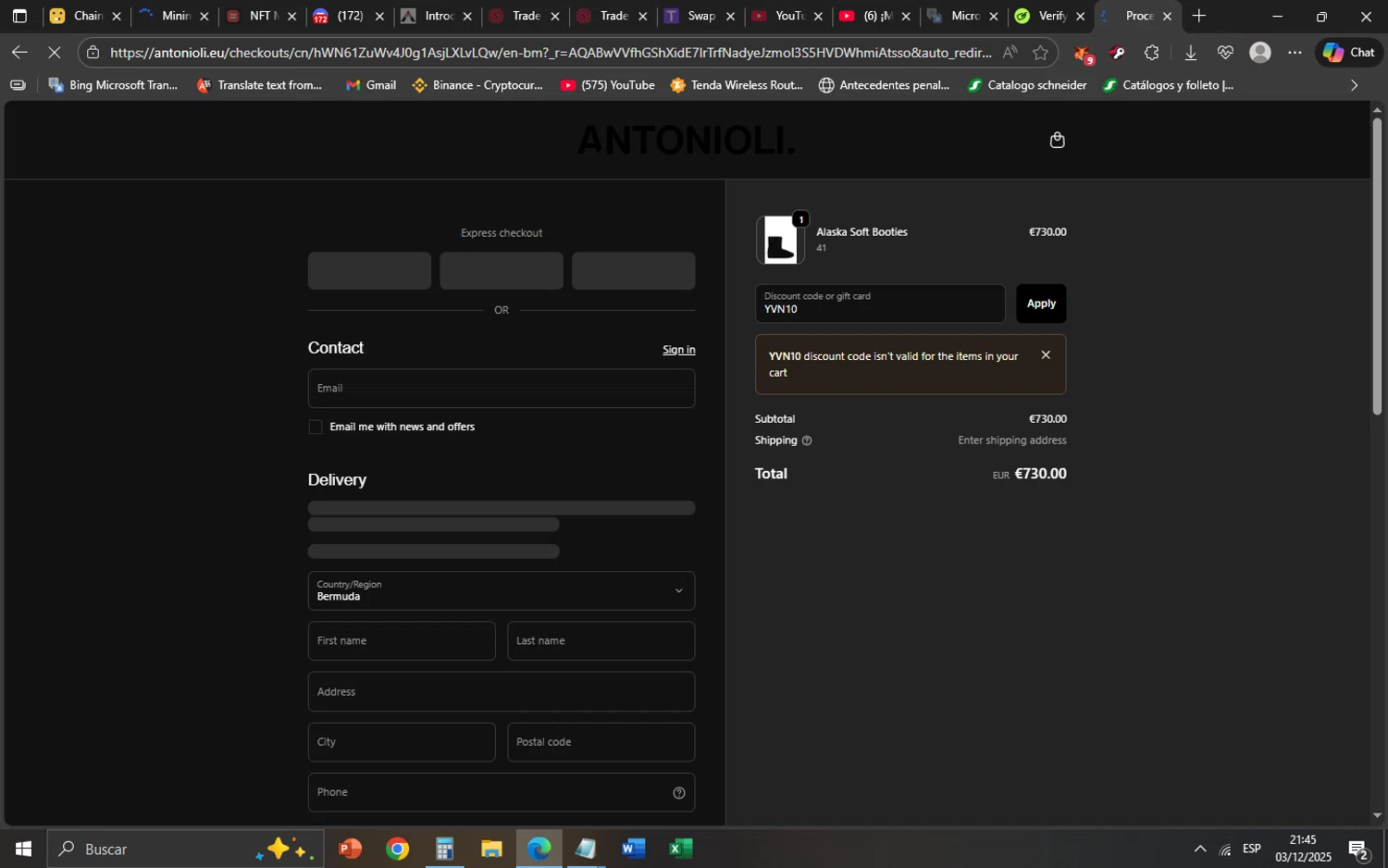Open Edge Settings and more menu

(x=1295, y=53)
